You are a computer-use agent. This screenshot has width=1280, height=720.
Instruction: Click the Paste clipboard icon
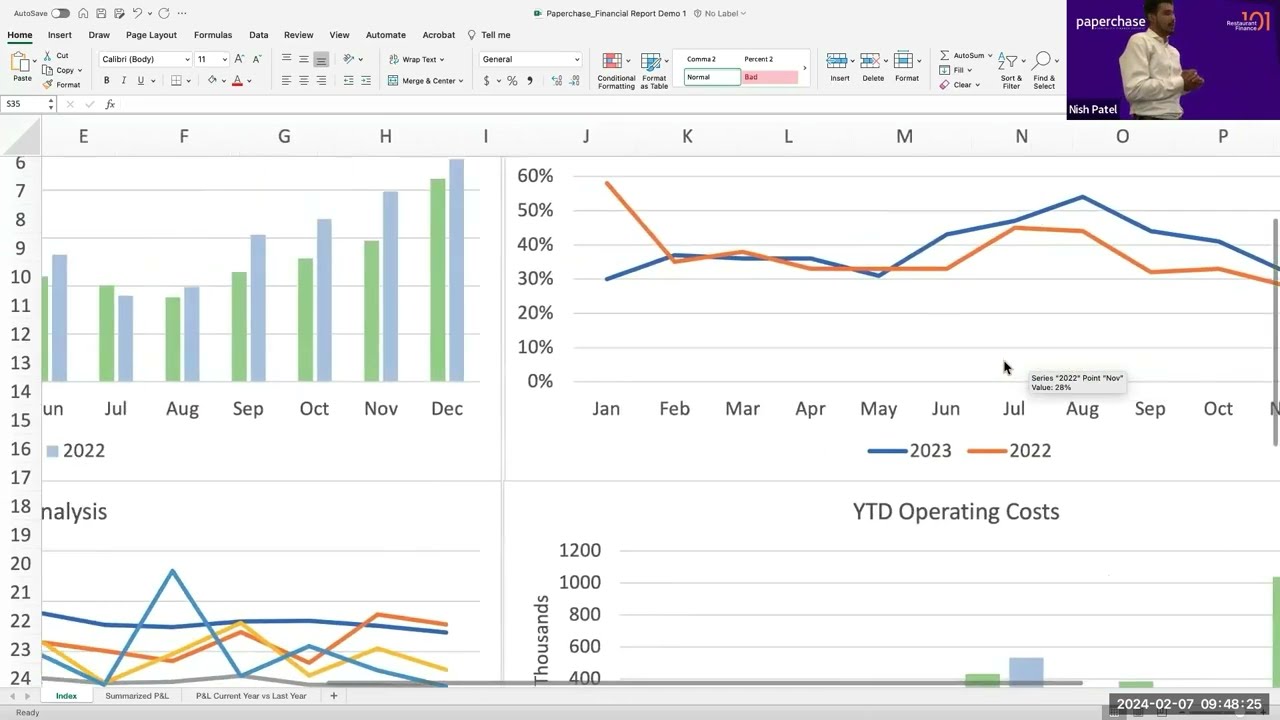[x=21, y=64]
